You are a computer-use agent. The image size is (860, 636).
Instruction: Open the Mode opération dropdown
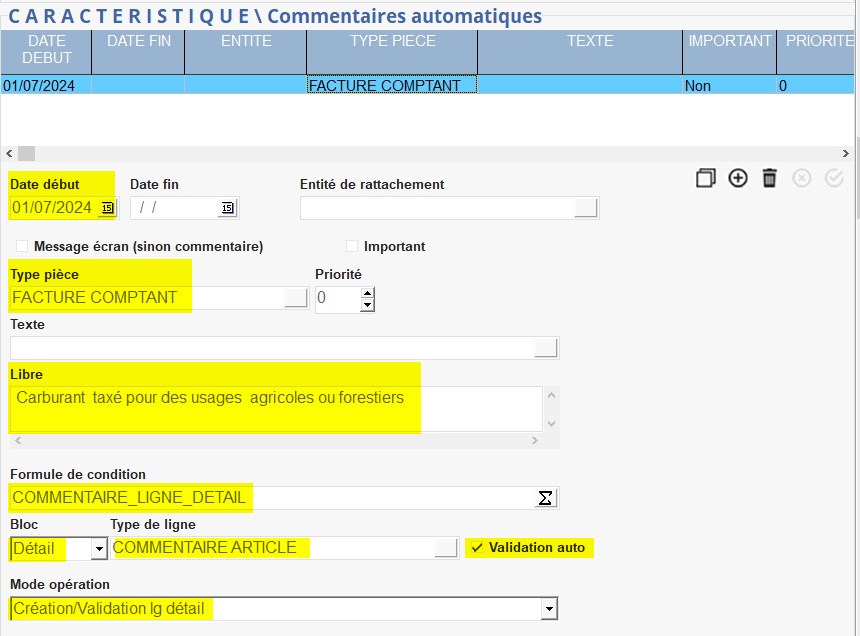tap(547, 608)
